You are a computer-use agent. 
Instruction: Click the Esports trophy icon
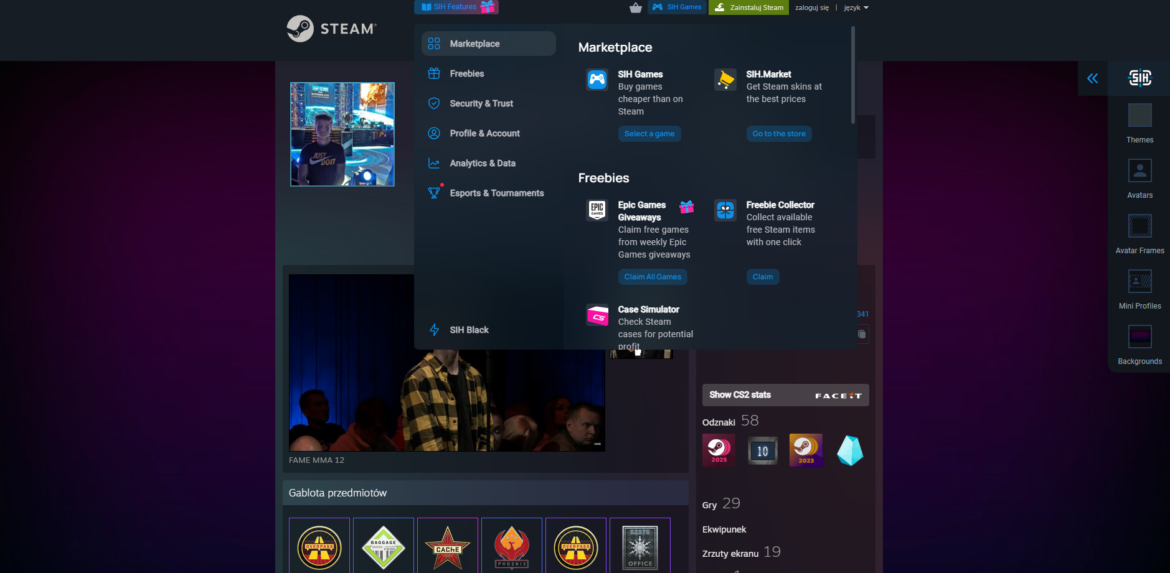tap(434, 192)
